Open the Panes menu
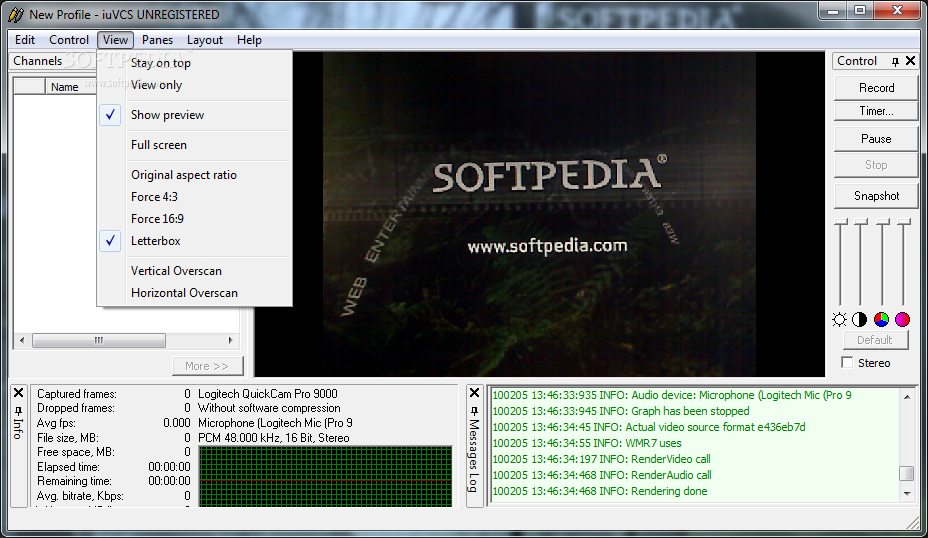The height and width of the screenshot is (538, 928). [157, 40]
